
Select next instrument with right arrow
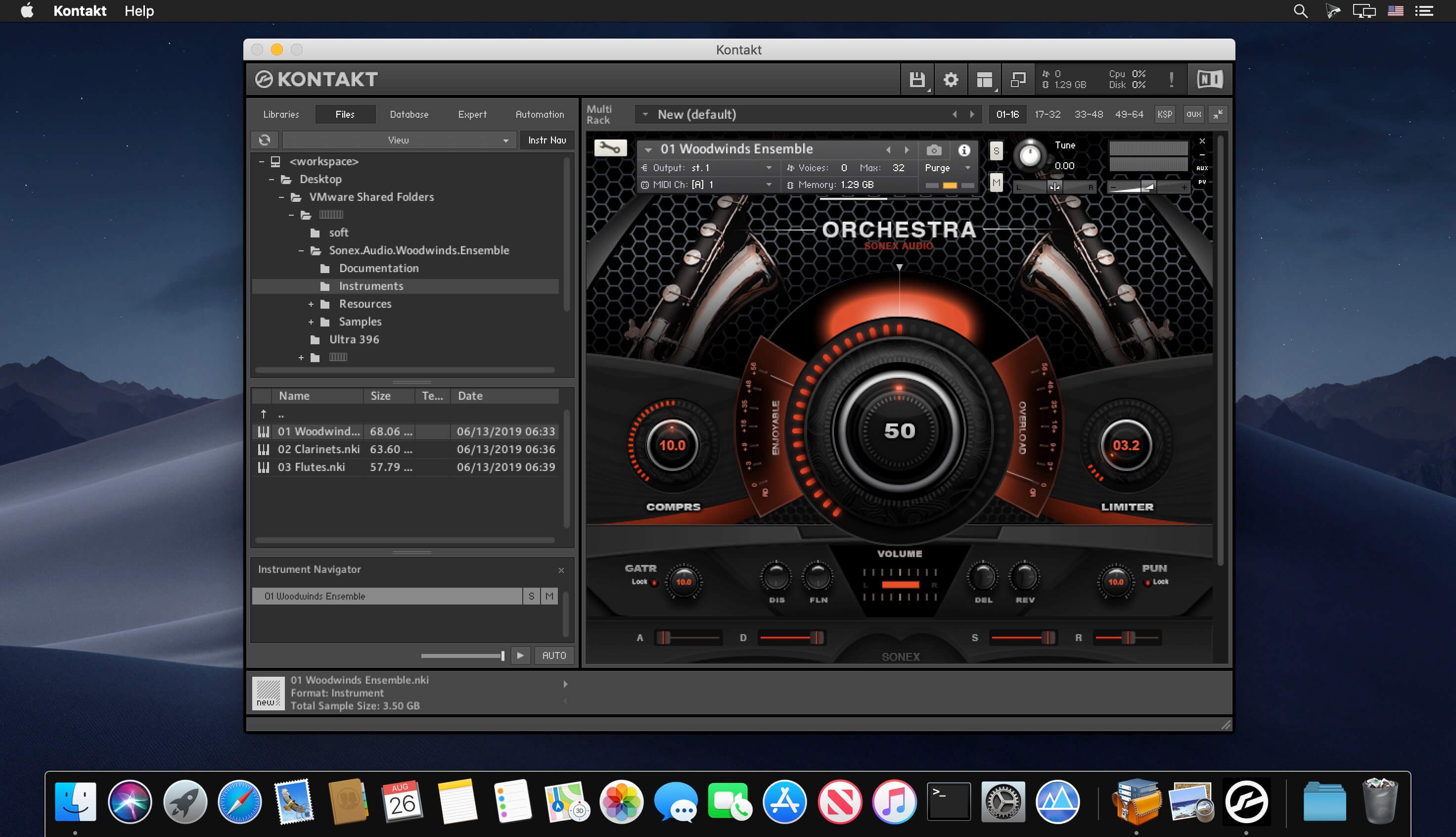coord(907,149)
